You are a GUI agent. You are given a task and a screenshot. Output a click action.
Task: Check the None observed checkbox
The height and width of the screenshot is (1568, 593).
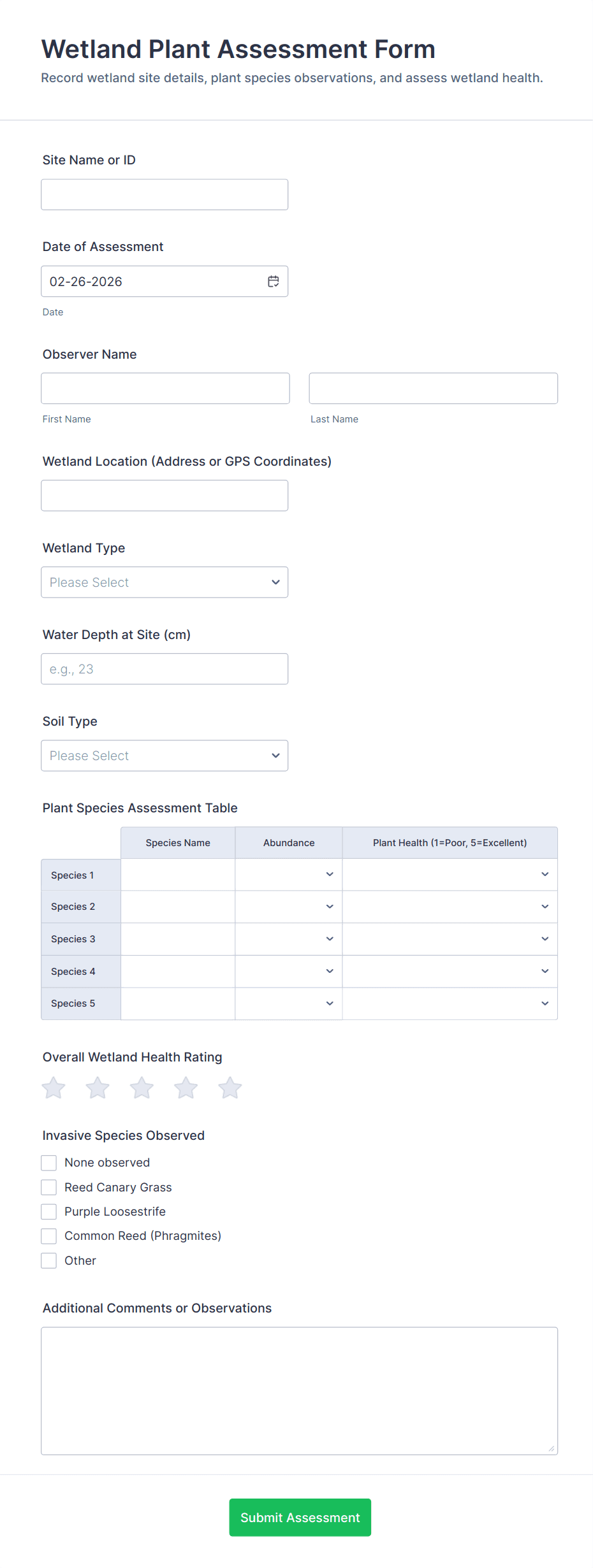pyautogui.click(x=49, y=1163)
